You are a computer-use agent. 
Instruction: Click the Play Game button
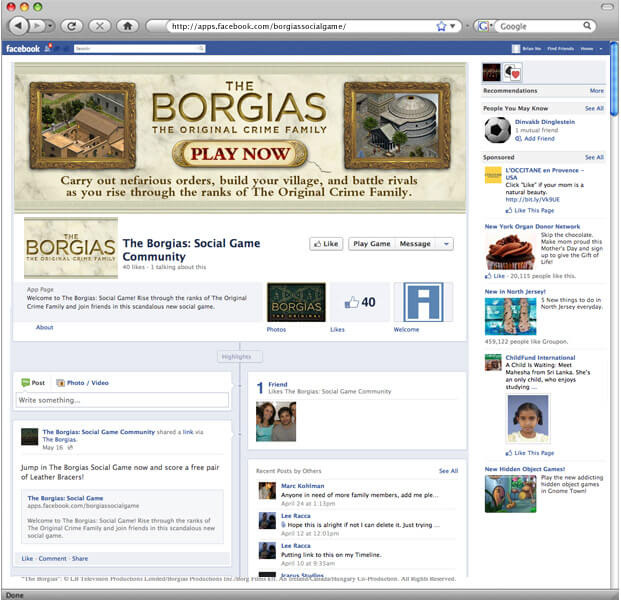(371, 244)
